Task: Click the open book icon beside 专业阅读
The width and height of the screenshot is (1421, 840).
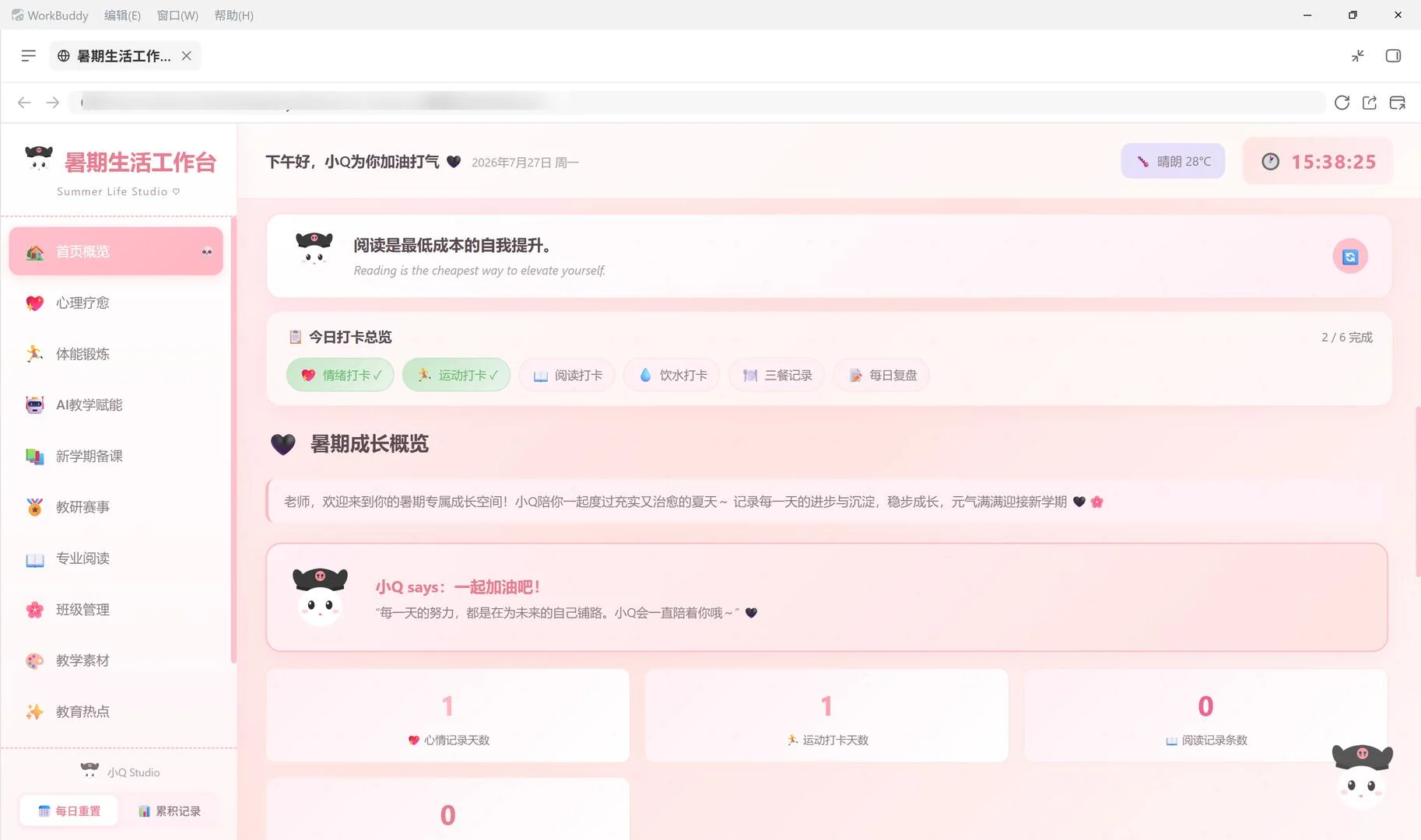Action: pyautogui.click(x=35, y=559)
